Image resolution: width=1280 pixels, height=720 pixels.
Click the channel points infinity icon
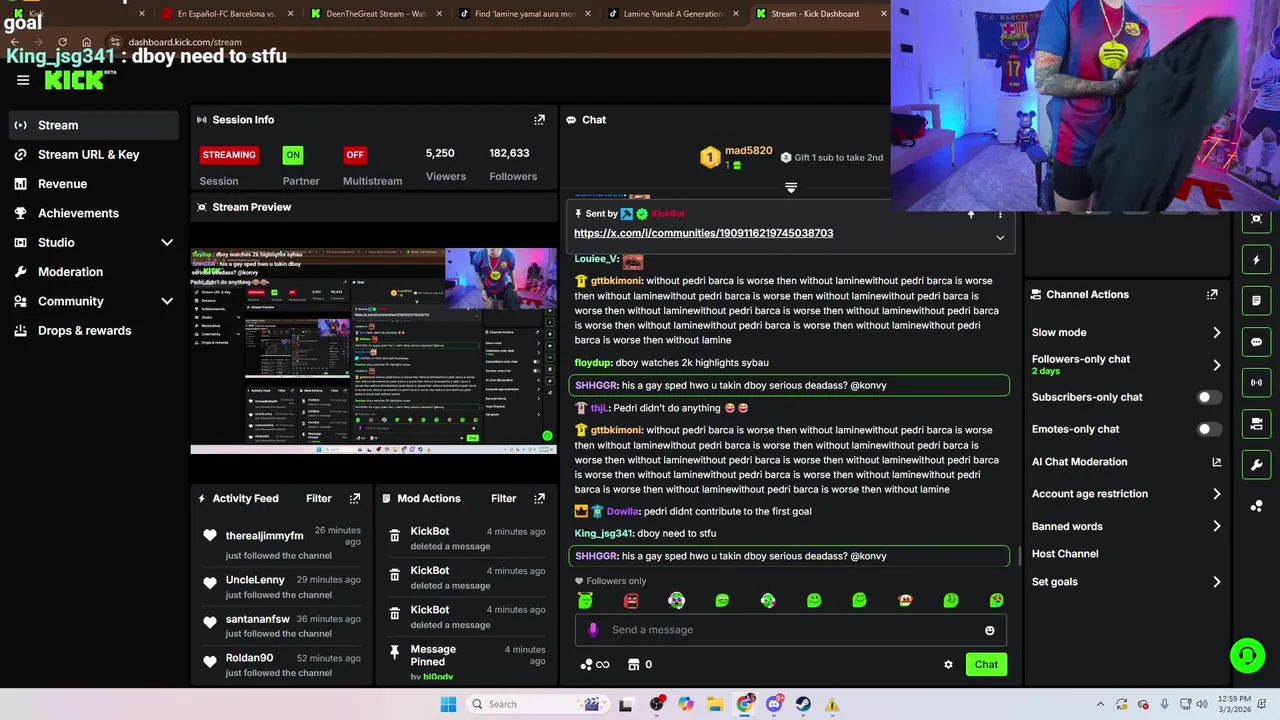tap(595, 664)
